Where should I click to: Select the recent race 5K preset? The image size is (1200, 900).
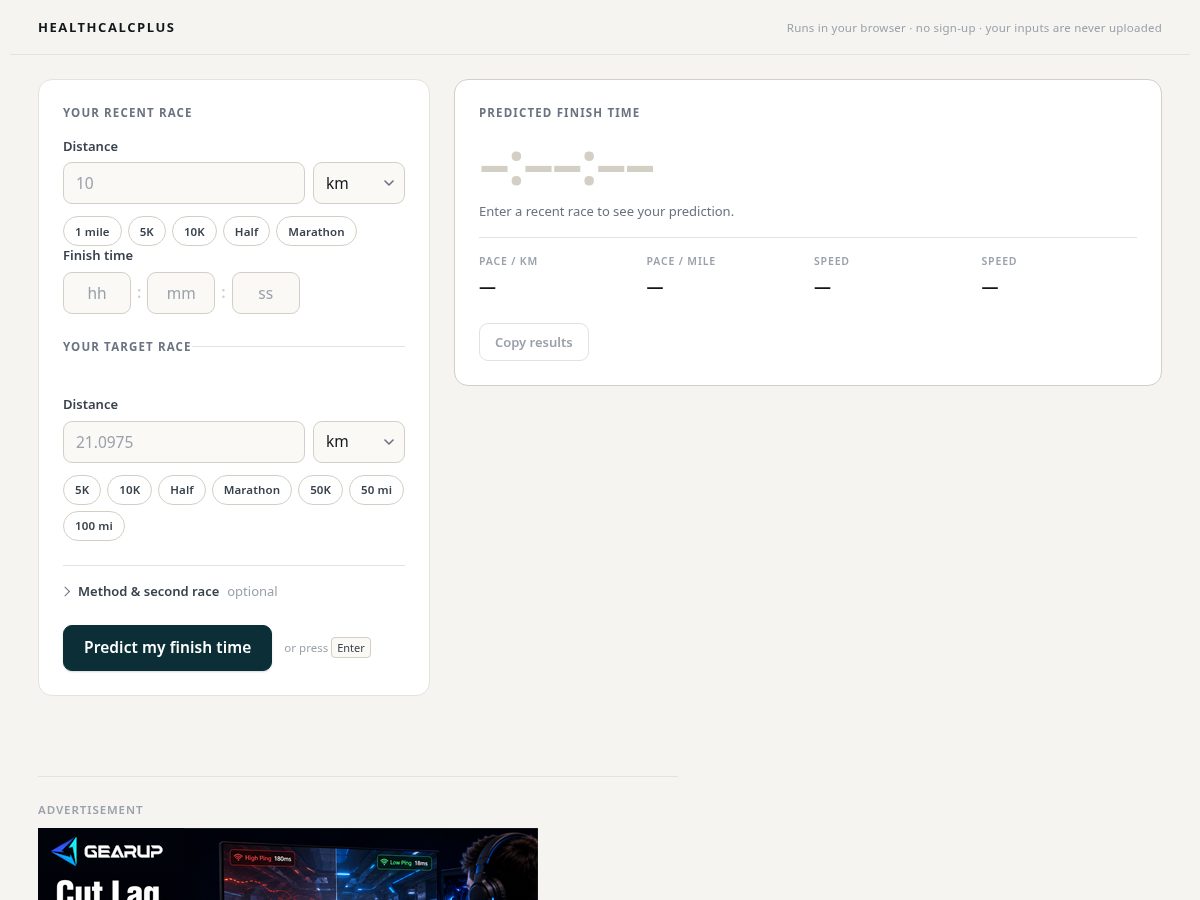(147, 232)
